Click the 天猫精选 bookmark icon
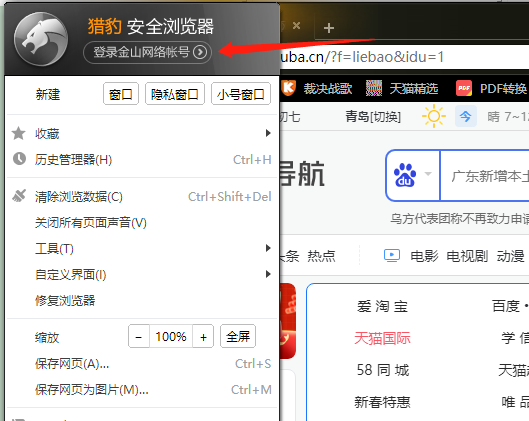This screenshot has height=421, width=529. coord(374,88)
